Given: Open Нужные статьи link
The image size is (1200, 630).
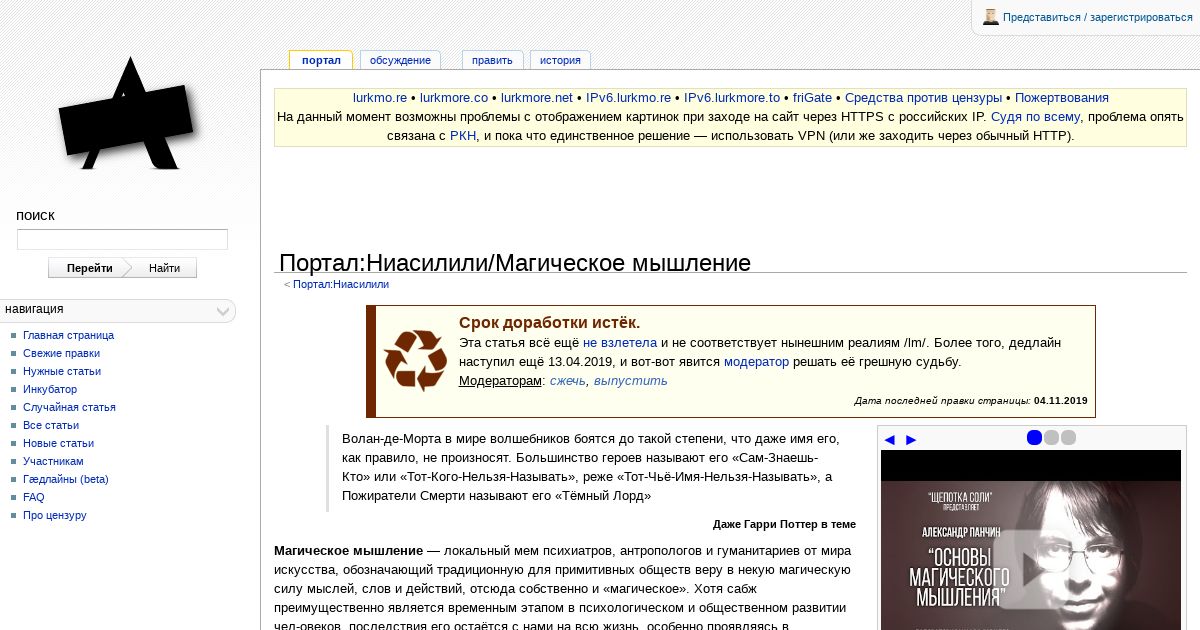Looking at the screenshot, I should 62,371.
